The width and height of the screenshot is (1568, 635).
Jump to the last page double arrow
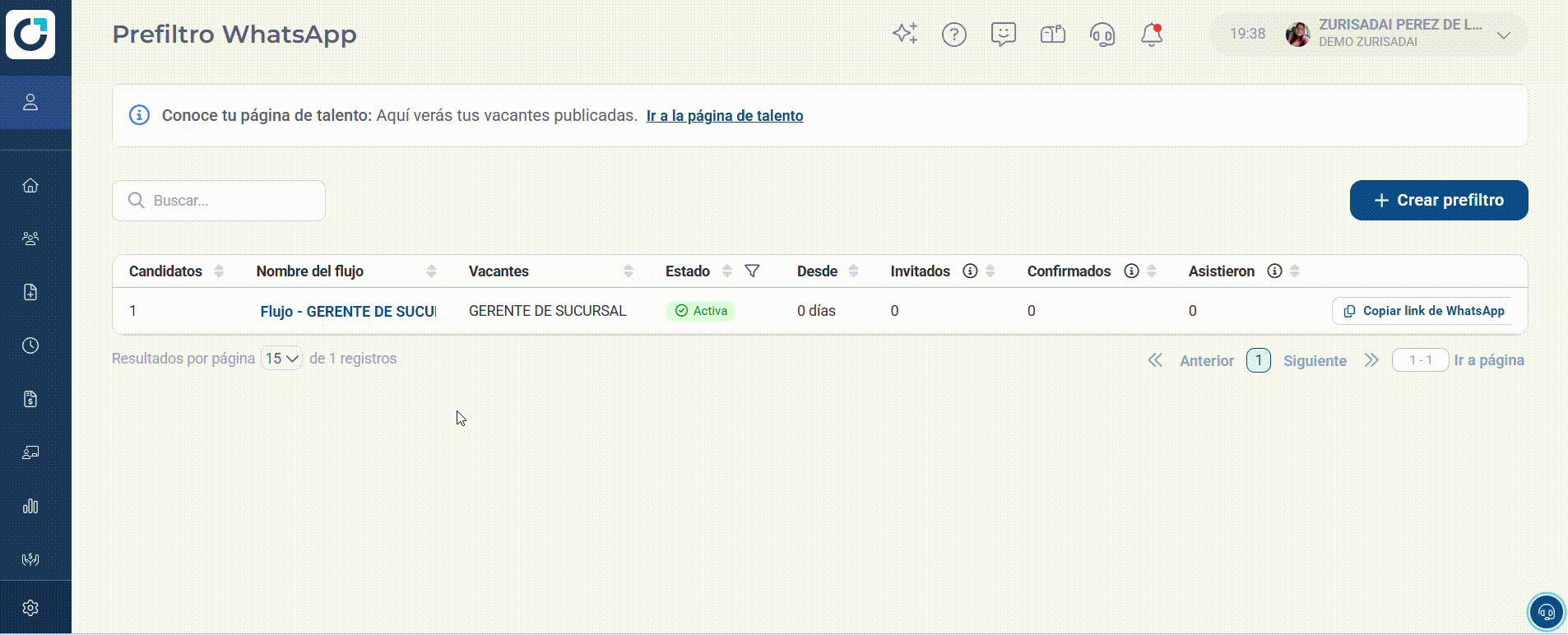pos(1371,360)
